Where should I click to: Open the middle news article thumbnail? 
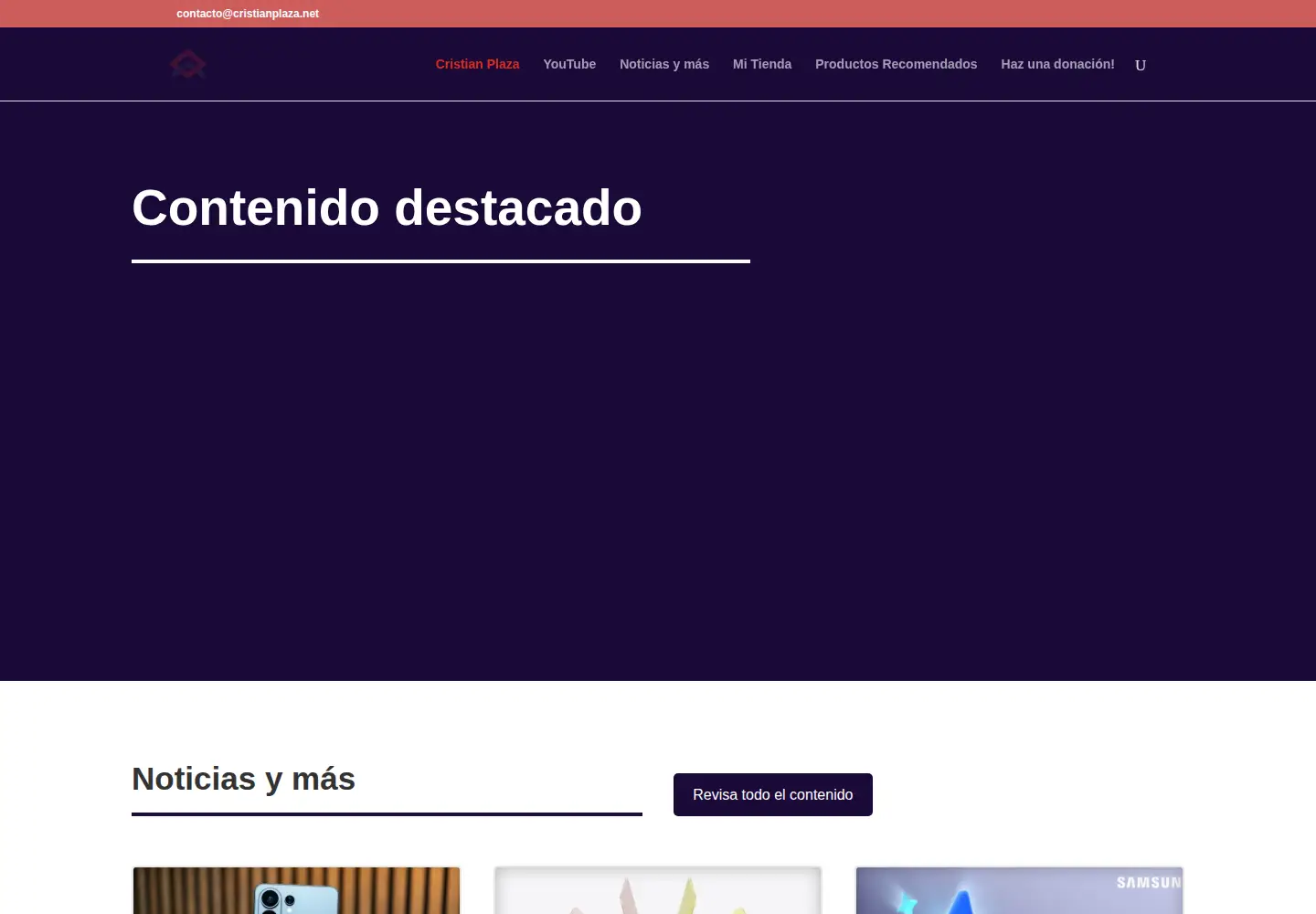tap(658, 890)
